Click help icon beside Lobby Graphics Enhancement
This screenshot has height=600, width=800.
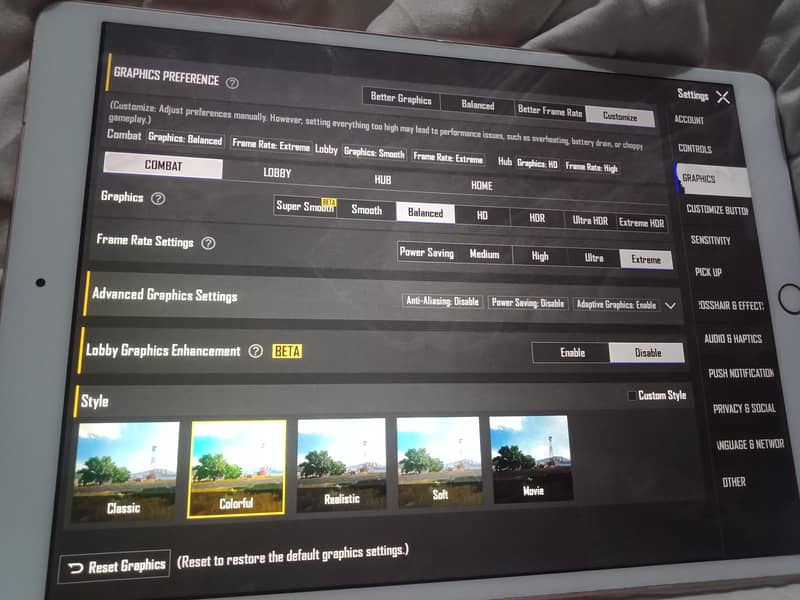[256, 351]
